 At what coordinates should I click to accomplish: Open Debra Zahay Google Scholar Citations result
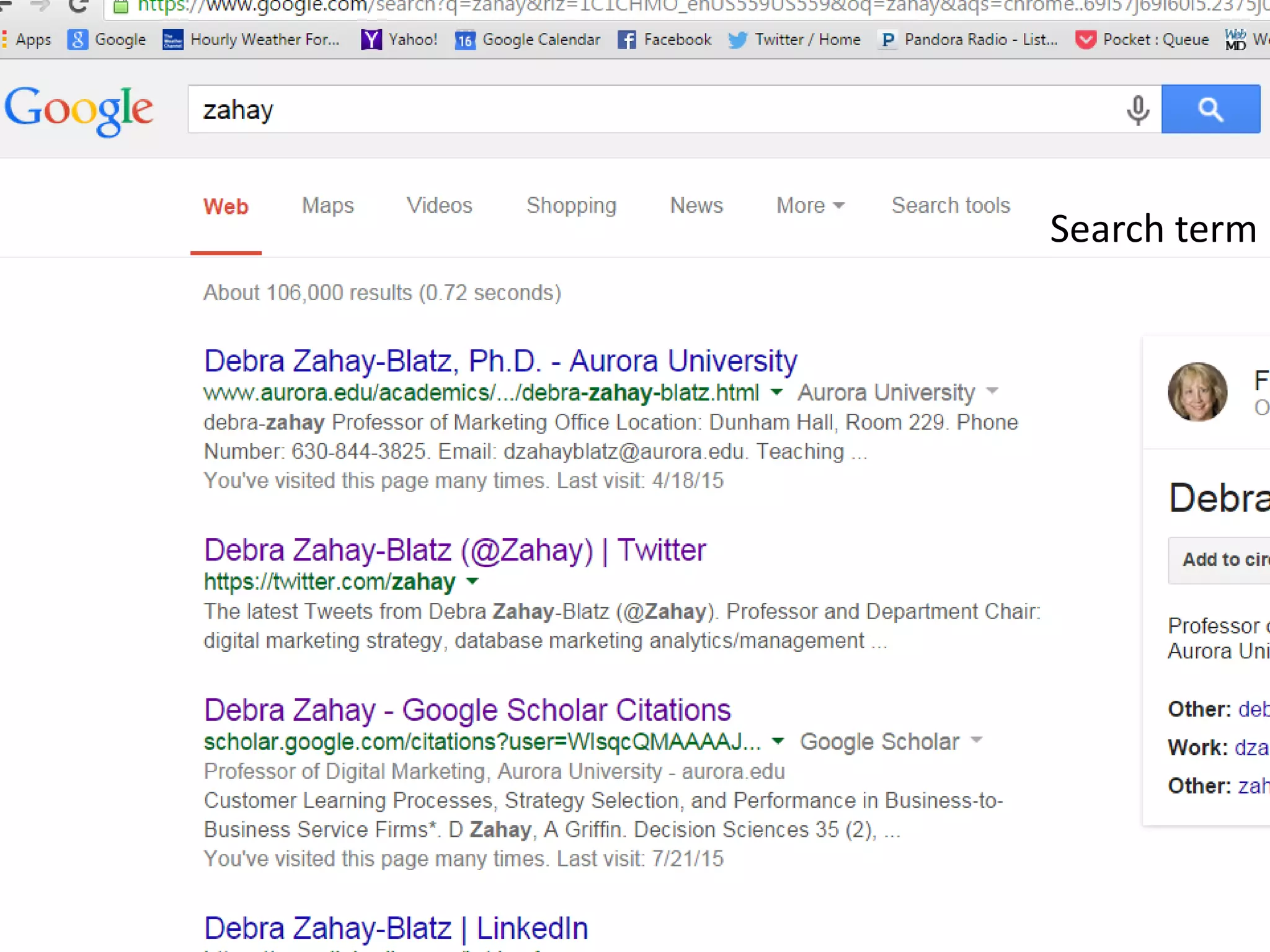point(468,710)
